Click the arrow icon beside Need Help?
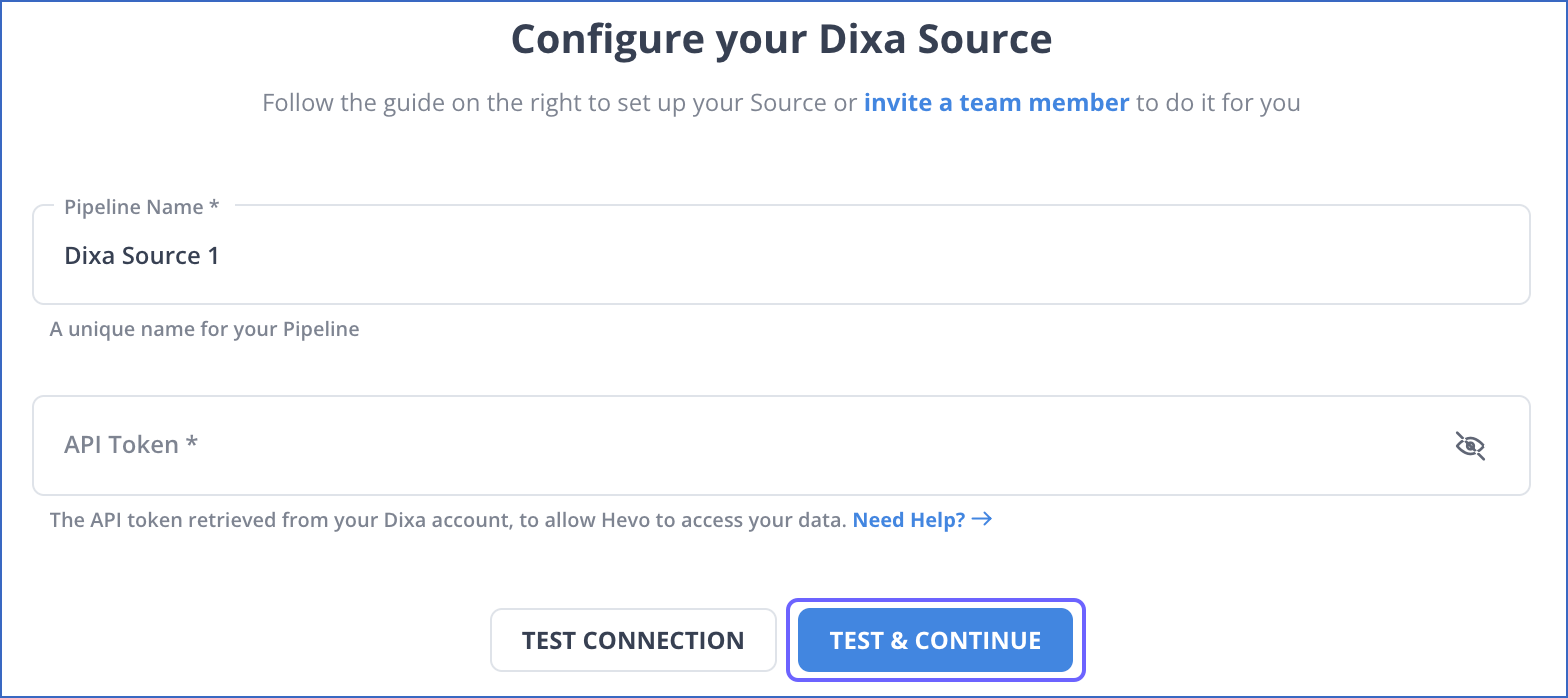 981,520
